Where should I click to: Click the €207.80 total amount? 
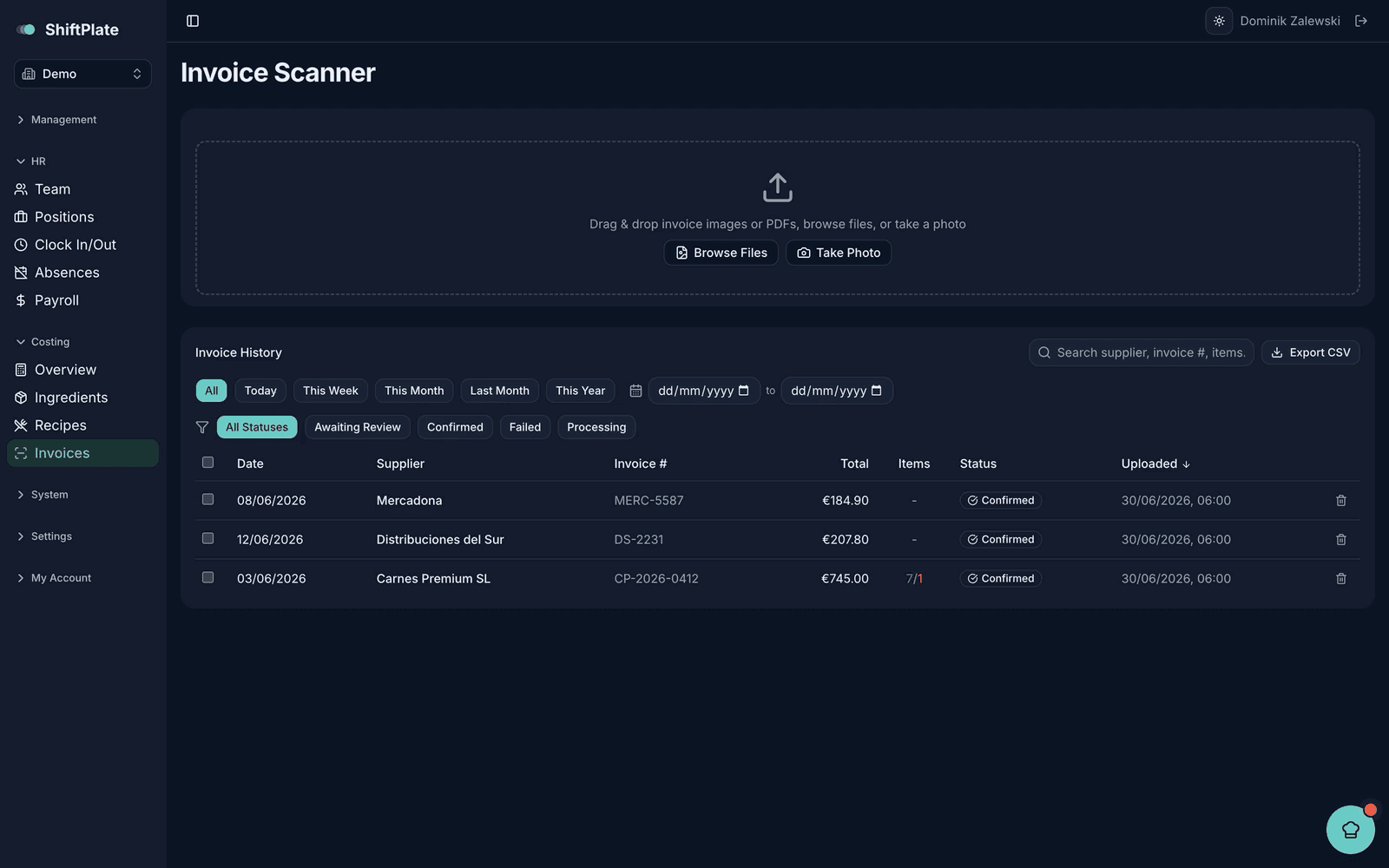point(846,540)
